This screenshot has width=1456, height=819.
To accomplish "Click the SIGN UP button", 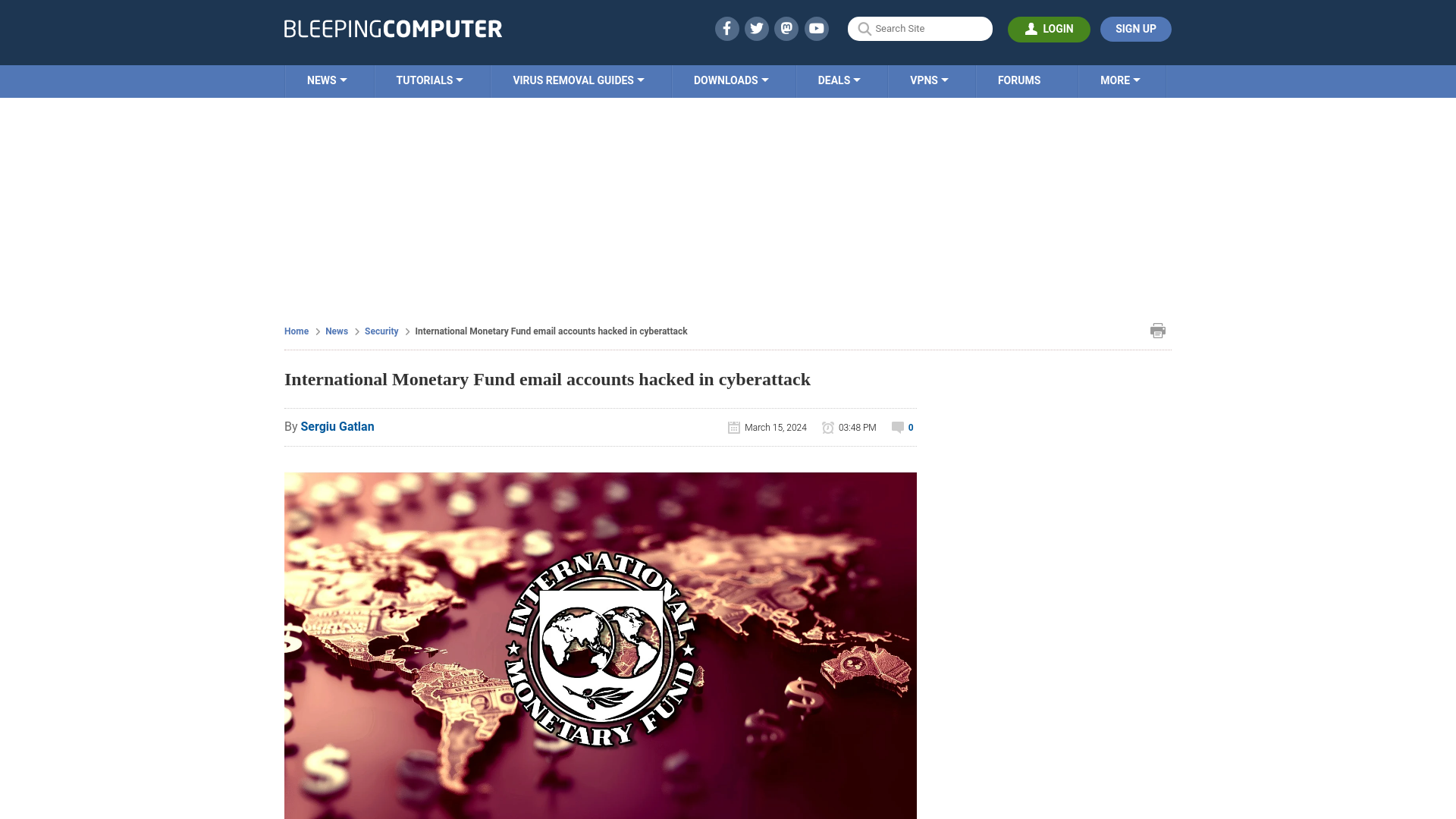I will [x=1135, y=29].
